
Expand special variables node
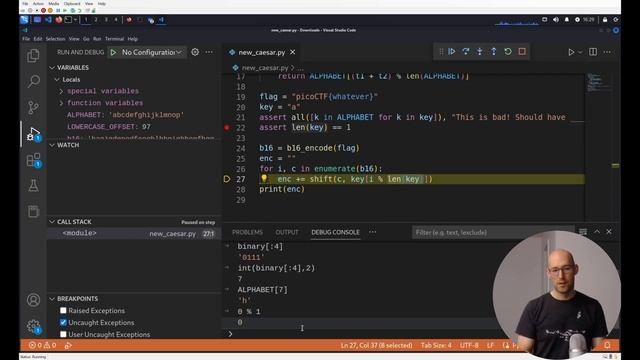[61, 91]
